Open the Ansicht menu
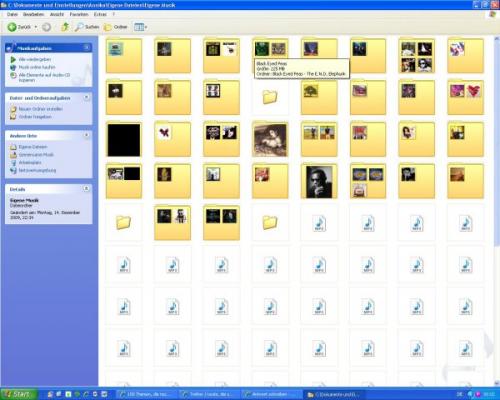Image resolution: width=500 pixels, height=400 pixels. (57, 14)
